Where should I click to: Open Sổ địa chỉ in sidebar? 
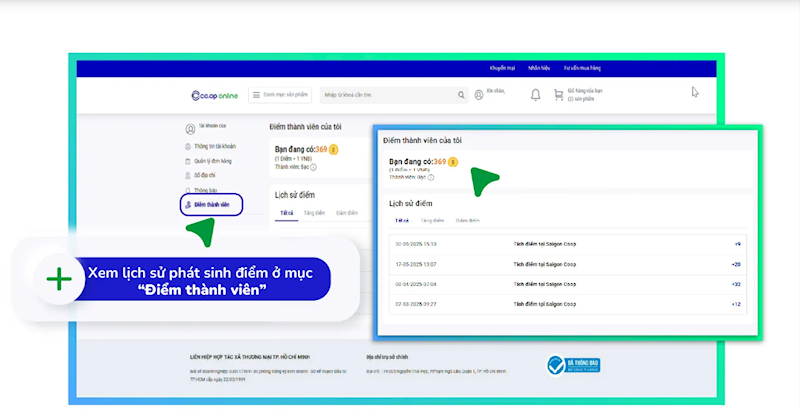coord(200,175)
